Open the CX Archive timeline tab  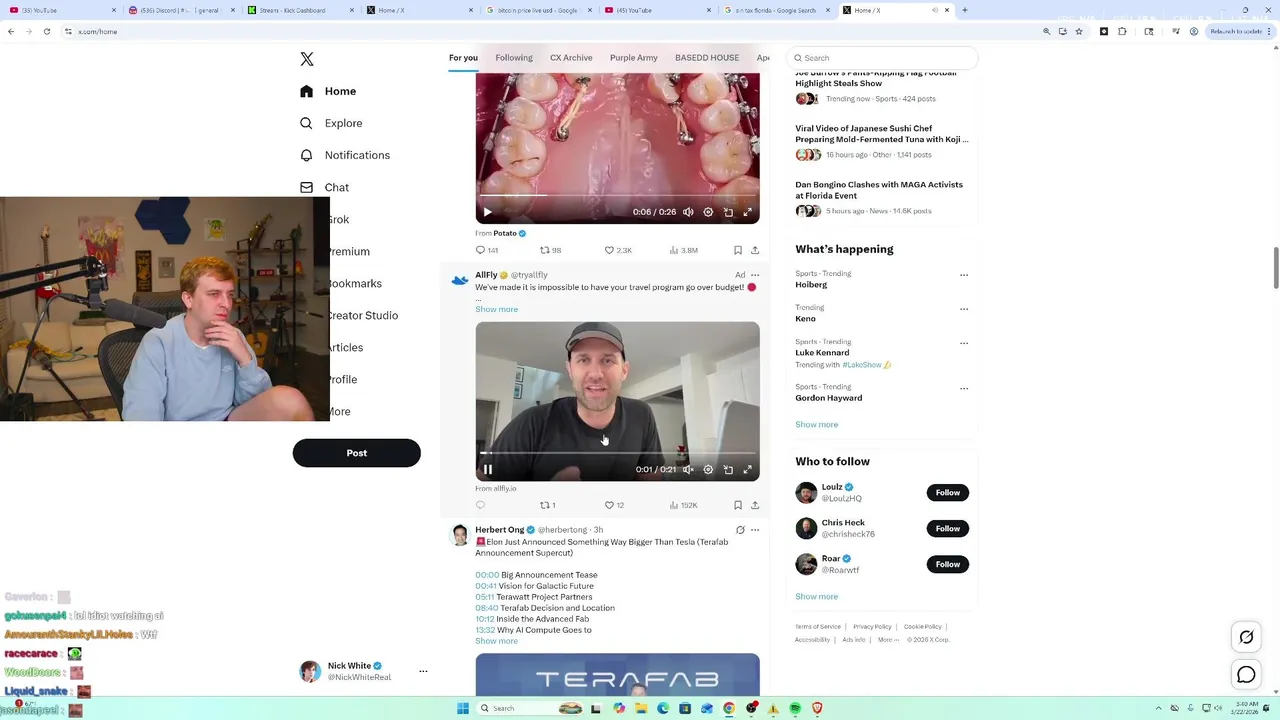point(571,58)
